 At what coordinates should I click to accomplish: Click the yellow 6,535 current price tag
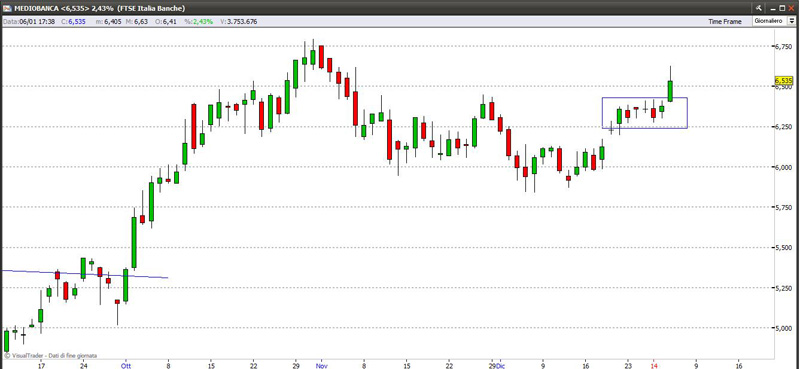click(x=784, y=81)
